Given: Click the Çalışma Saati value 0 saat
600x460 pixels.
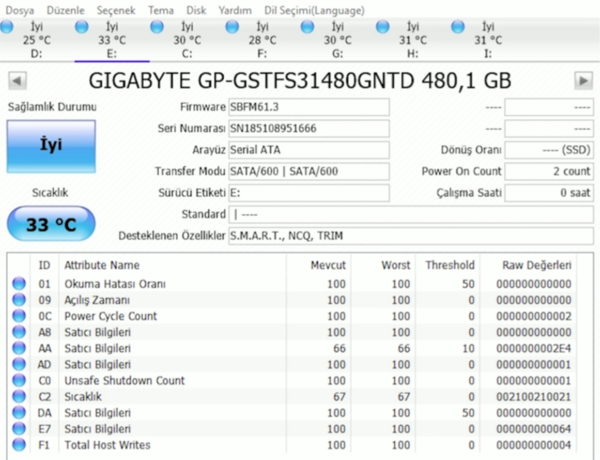Looking at the screenshot, I should pyautogui.click(x=549, y=193).
